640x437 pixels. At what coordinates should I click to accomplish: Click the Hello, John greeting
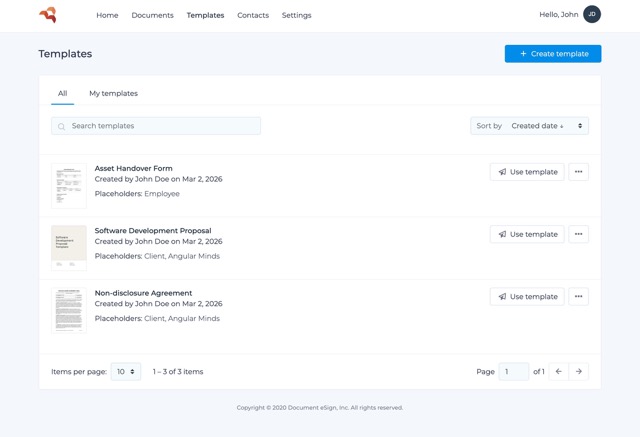coord(559,15)
